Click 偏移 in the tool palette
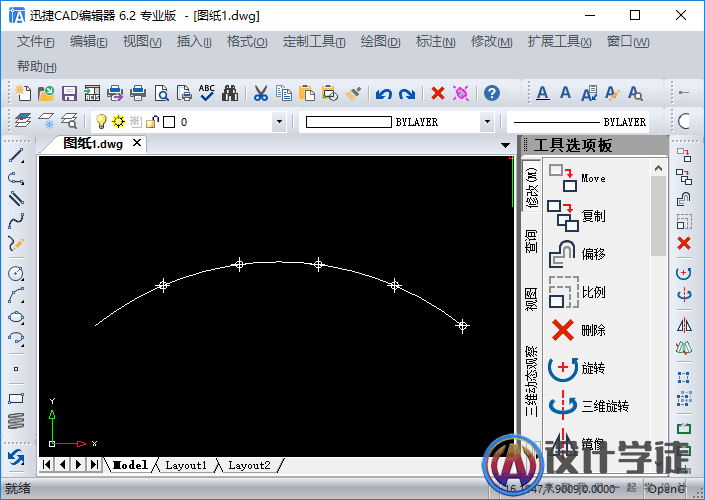Viewport: 705px width, 500px height. [577, 254]
